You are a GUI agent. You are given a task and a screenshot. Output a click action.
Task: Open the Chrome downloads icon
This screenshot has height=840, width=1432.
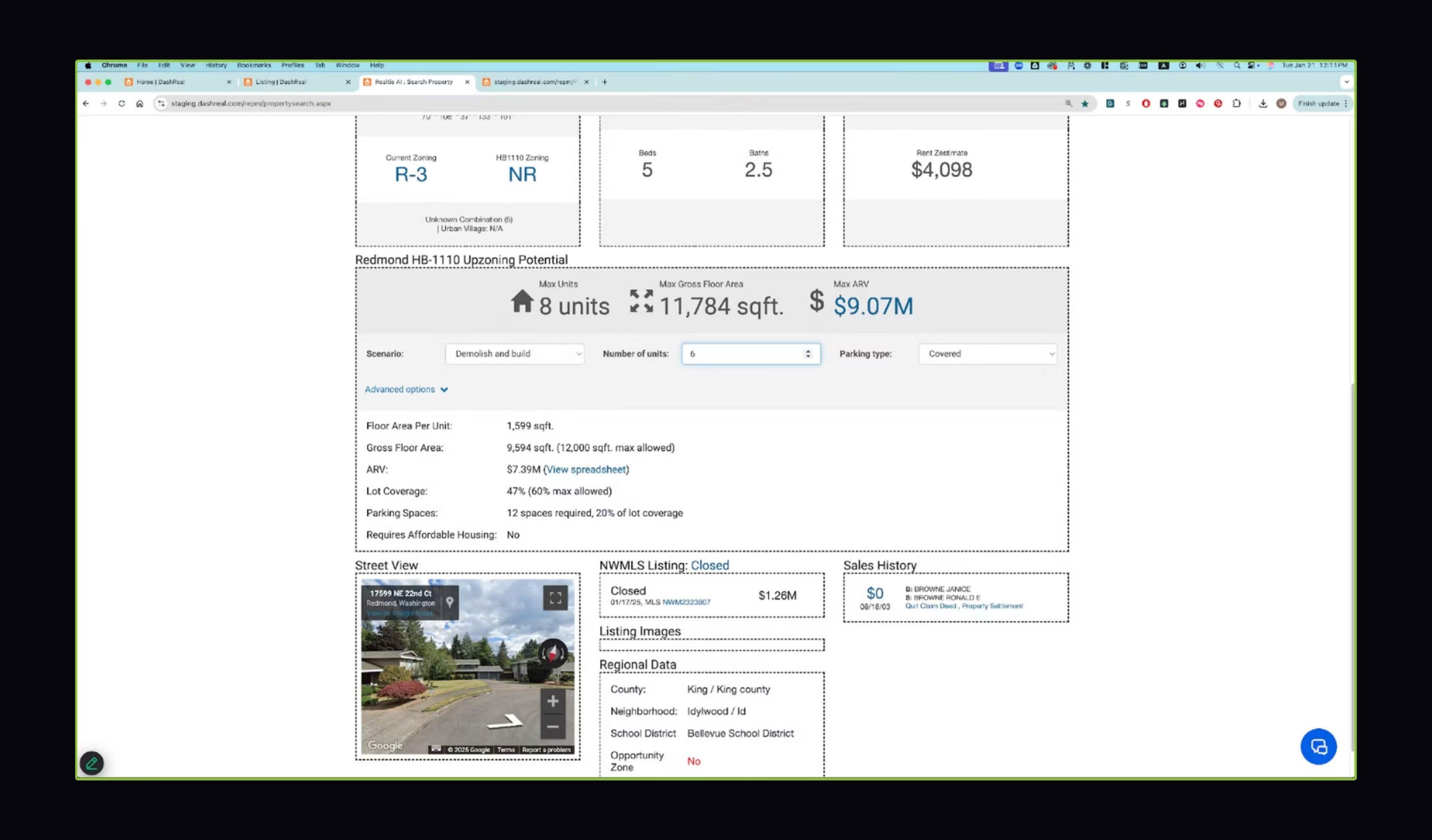1263,103
